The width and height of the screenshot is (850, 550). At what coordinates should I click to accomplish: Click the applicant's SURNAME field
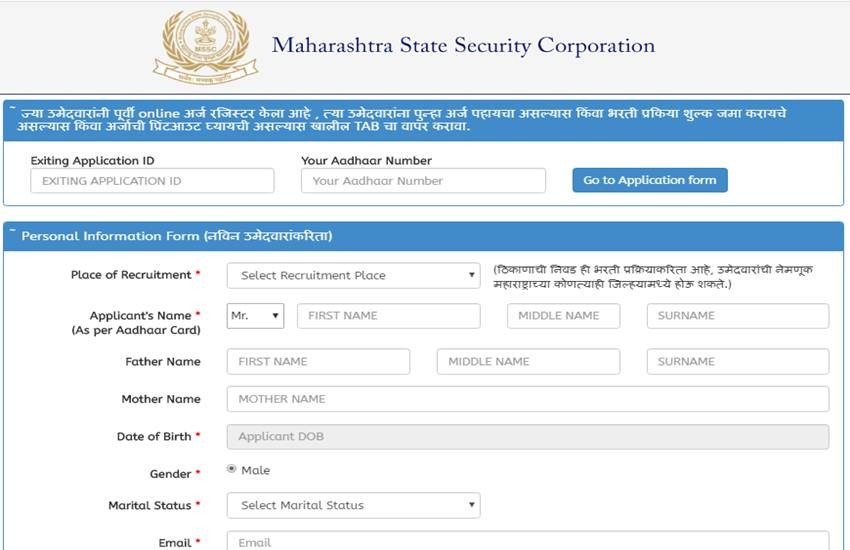click(x=737, y=316)
